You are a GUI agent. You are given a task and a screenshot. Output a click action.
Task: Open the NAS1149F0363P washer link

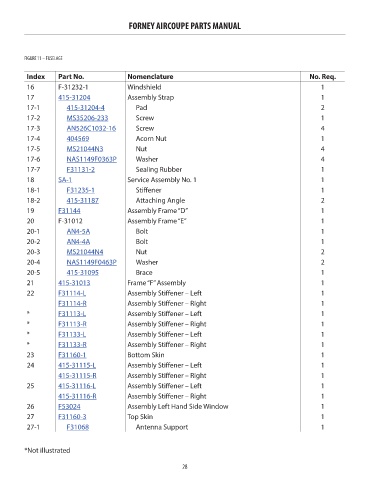[x=91, y=159]
